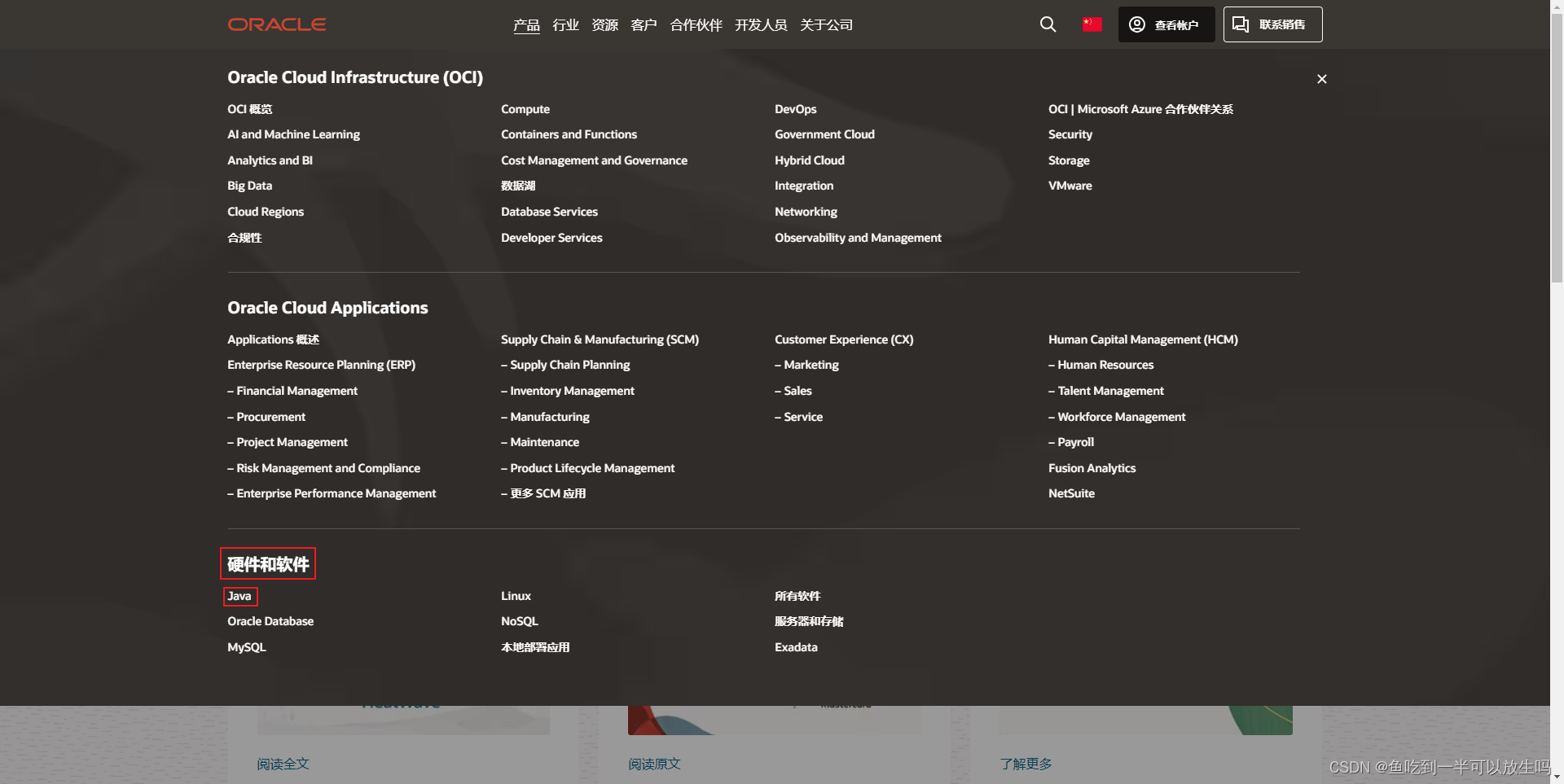The height and width of the screenshot is (784, 1564).
Task: Open the 行业 menu
Action: (x=565, y=25)
